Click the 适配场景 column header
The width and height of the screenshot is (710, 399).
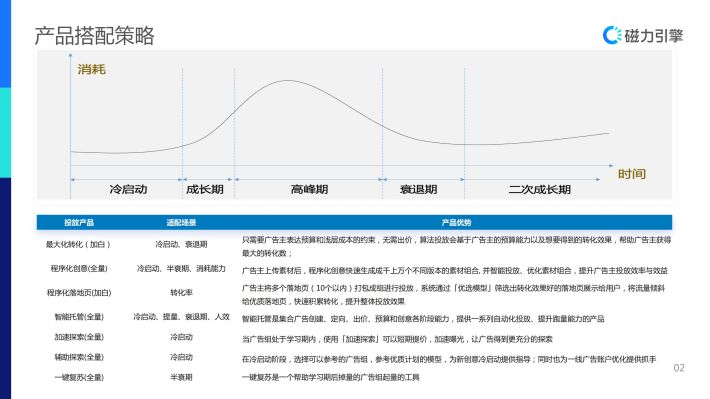[181, 222]
